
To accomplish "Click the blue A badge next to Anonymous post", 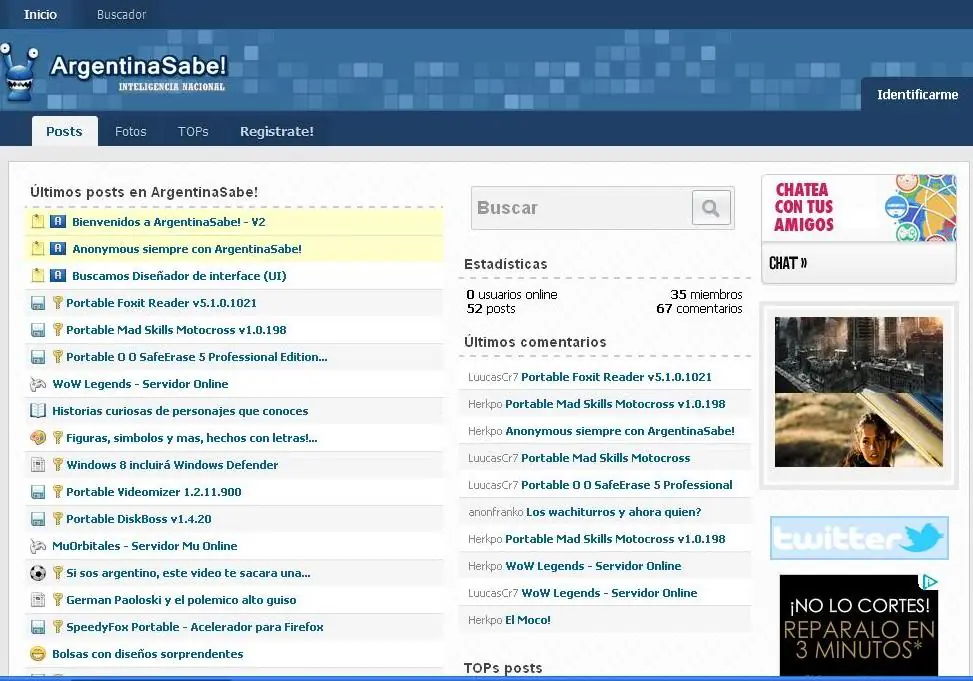I will click(x=58, y=249).
